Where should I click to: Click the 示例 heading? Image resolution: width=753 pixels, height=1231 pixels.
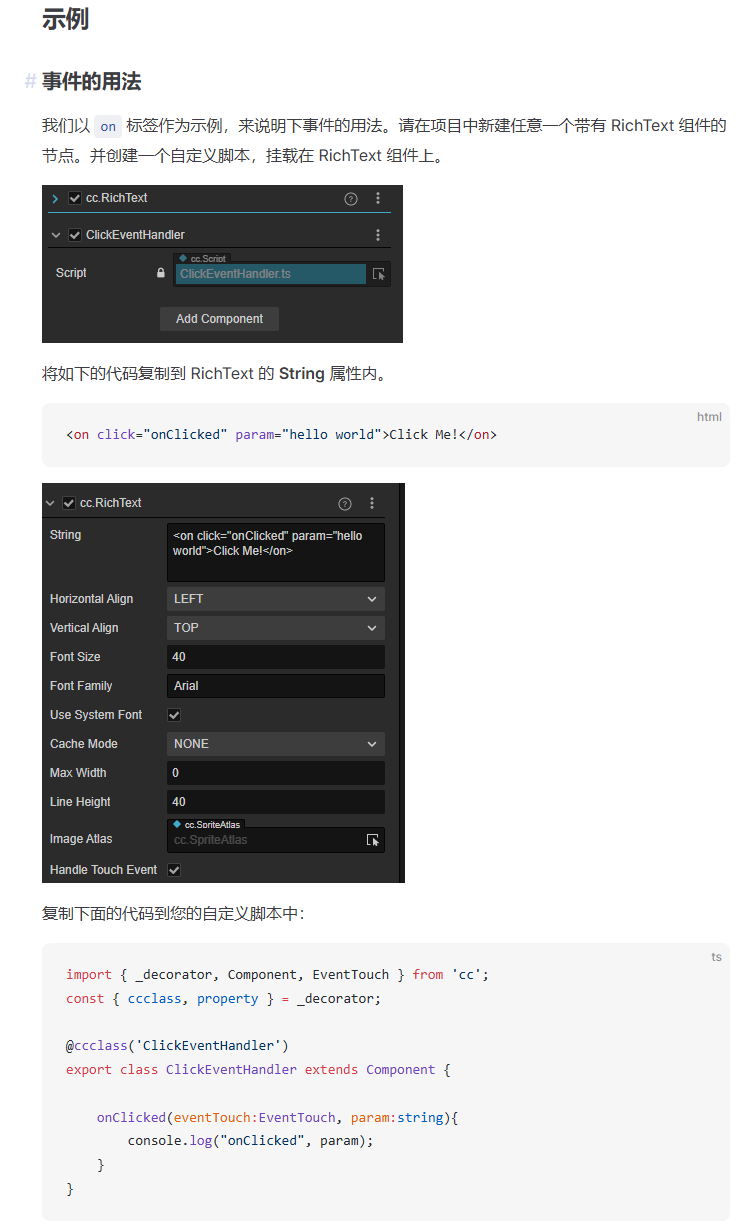click(x=65, y=18)
